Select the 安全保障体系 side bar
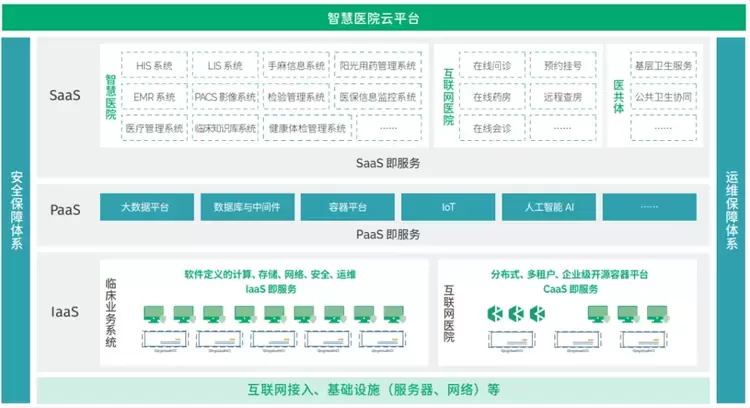The image size is (750, 408). point(16,220)
